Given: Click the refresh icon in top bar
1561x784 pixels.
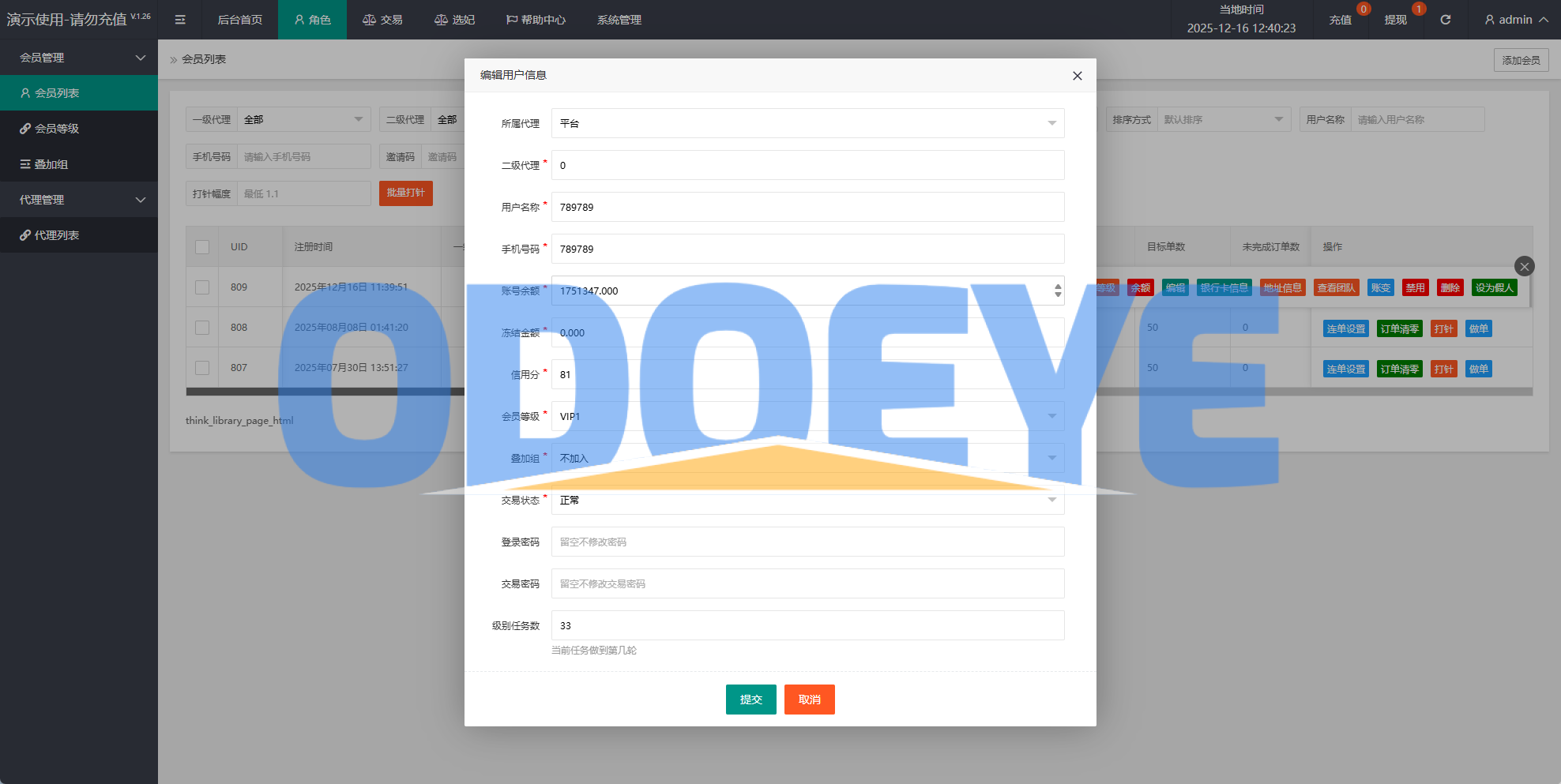Looking at the screenshot, I should pos(1445,20).
